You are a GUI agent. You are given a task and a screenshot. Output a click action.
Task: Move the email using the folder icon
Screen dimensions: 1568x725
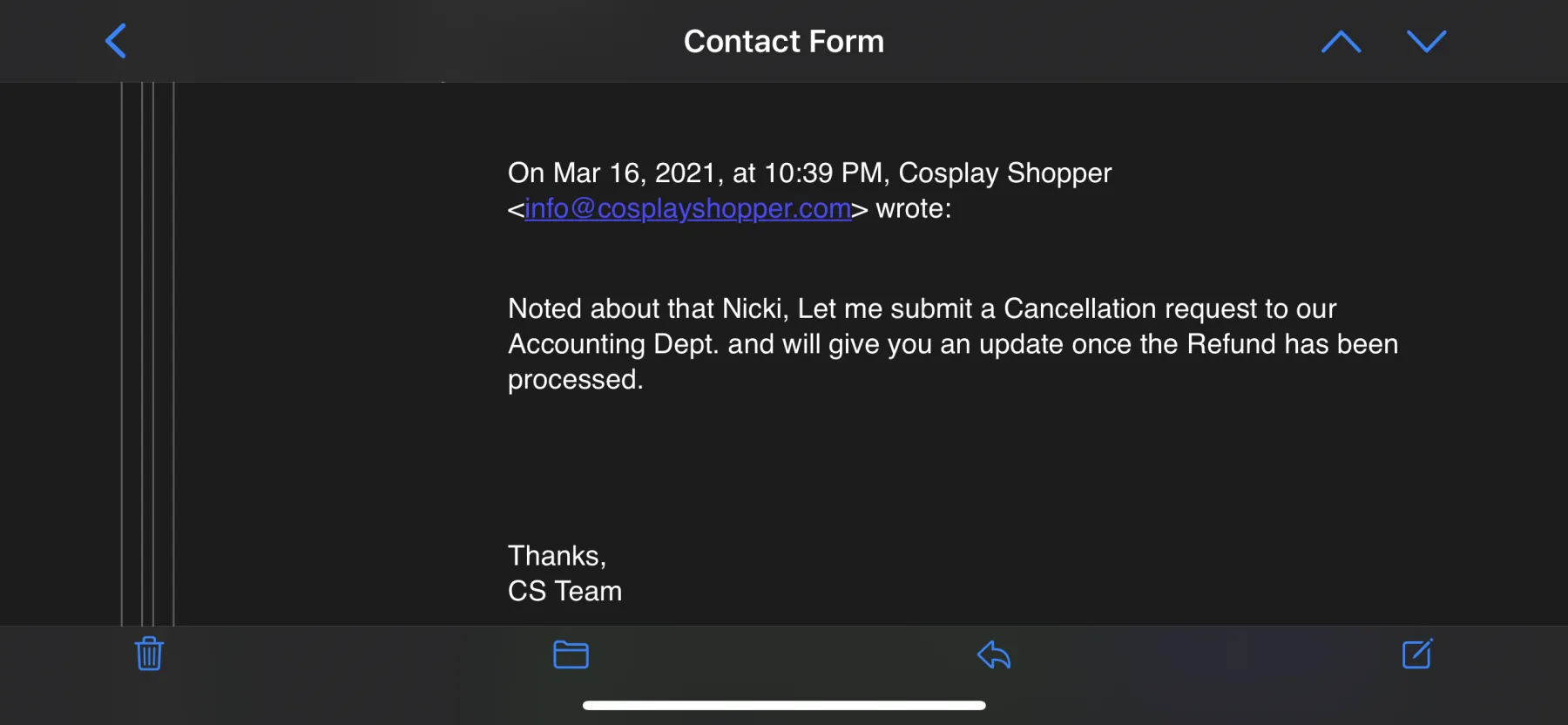(x=571, y=654)
